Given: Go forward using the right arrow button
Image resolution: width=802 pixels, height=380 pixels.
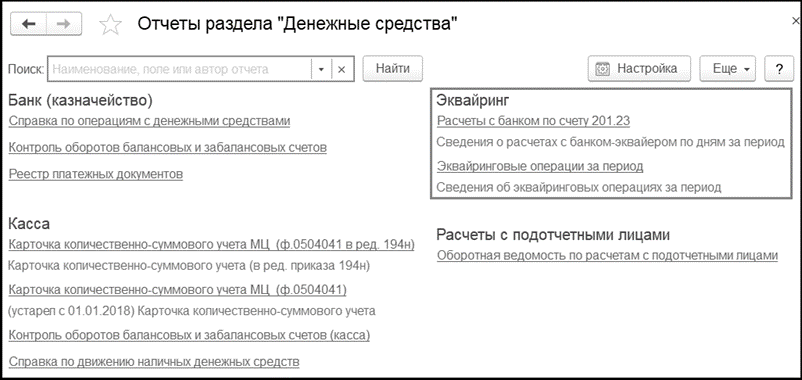Looking at the screenshot, I should tap(64, 24).
